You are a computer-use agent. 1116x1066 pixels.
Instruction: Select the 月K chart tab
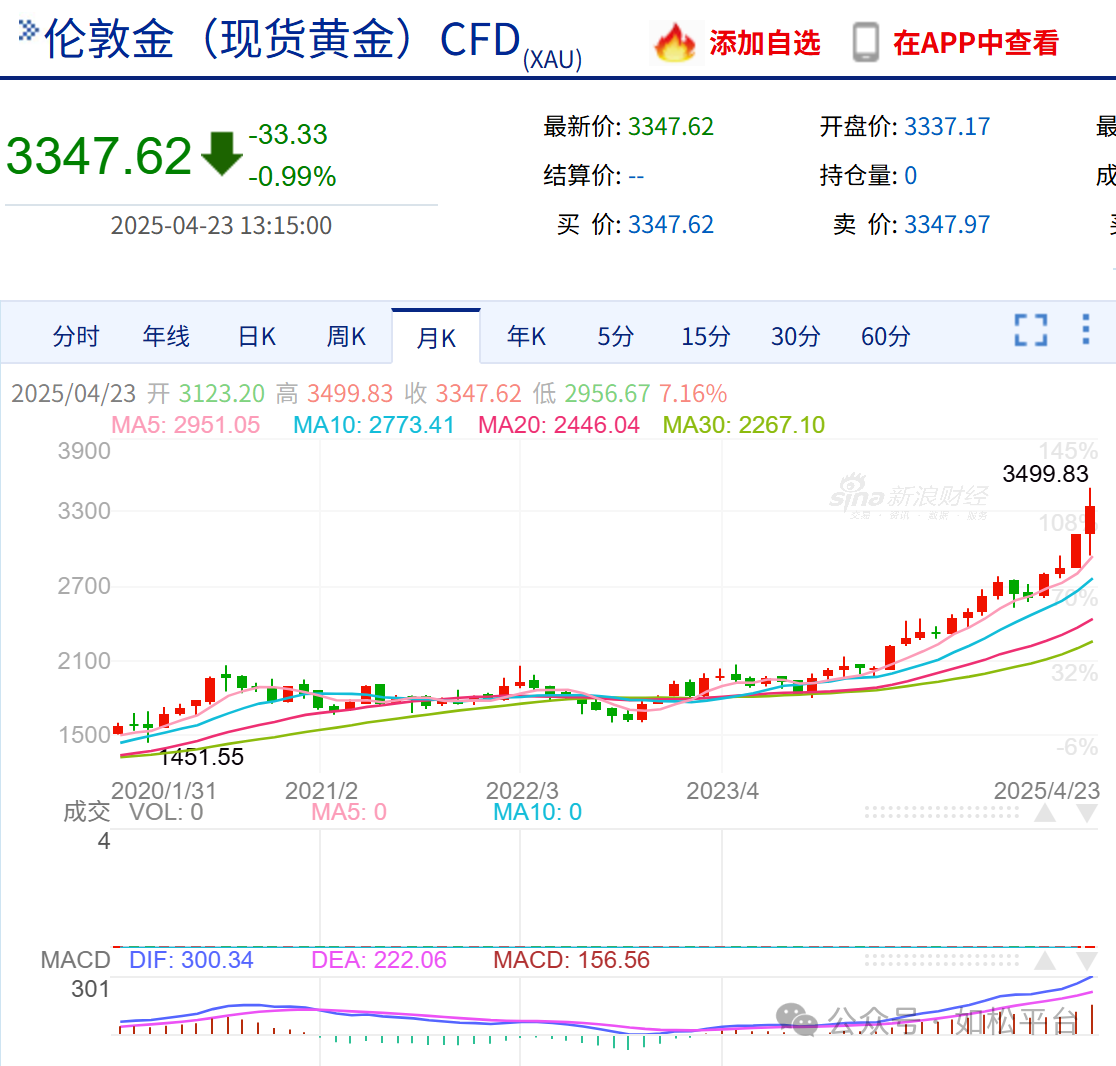pos(436,337)
